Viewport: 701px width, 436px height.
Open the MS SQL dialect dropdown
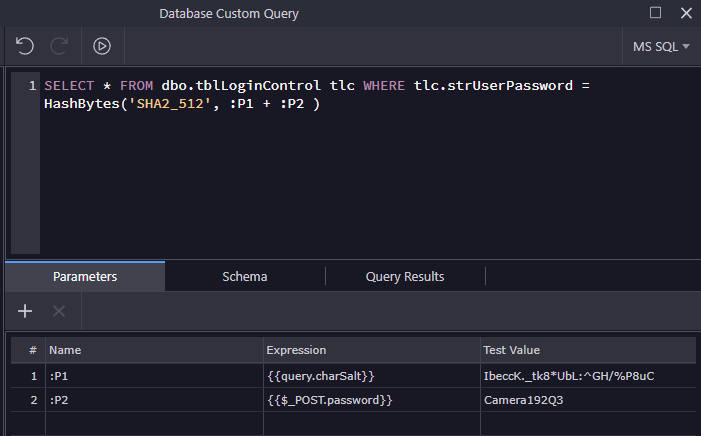click(661, 46)
